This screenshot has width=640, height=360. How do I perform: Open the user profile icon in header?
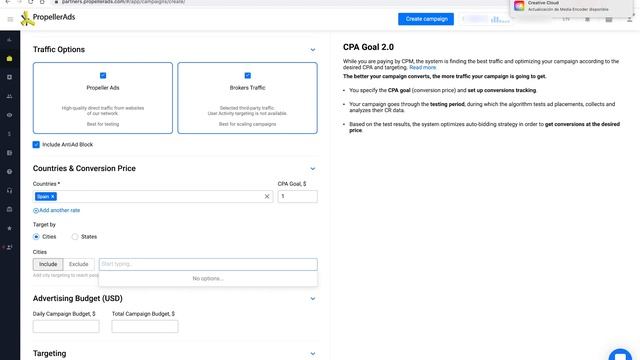click(x=629, y=19)
